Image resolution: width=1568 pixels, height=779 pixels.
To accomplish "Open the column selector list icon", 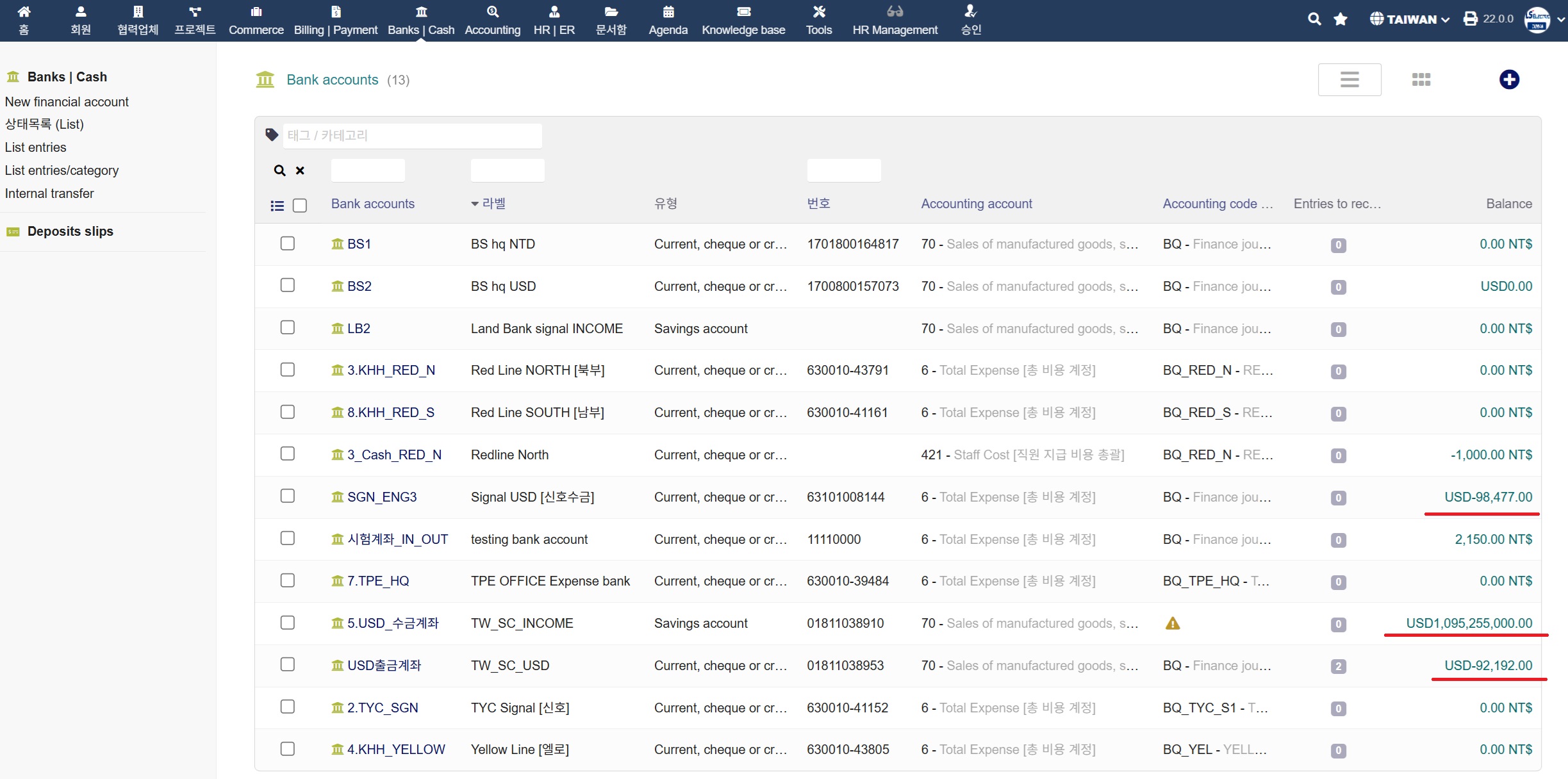I will coord(277,206).
